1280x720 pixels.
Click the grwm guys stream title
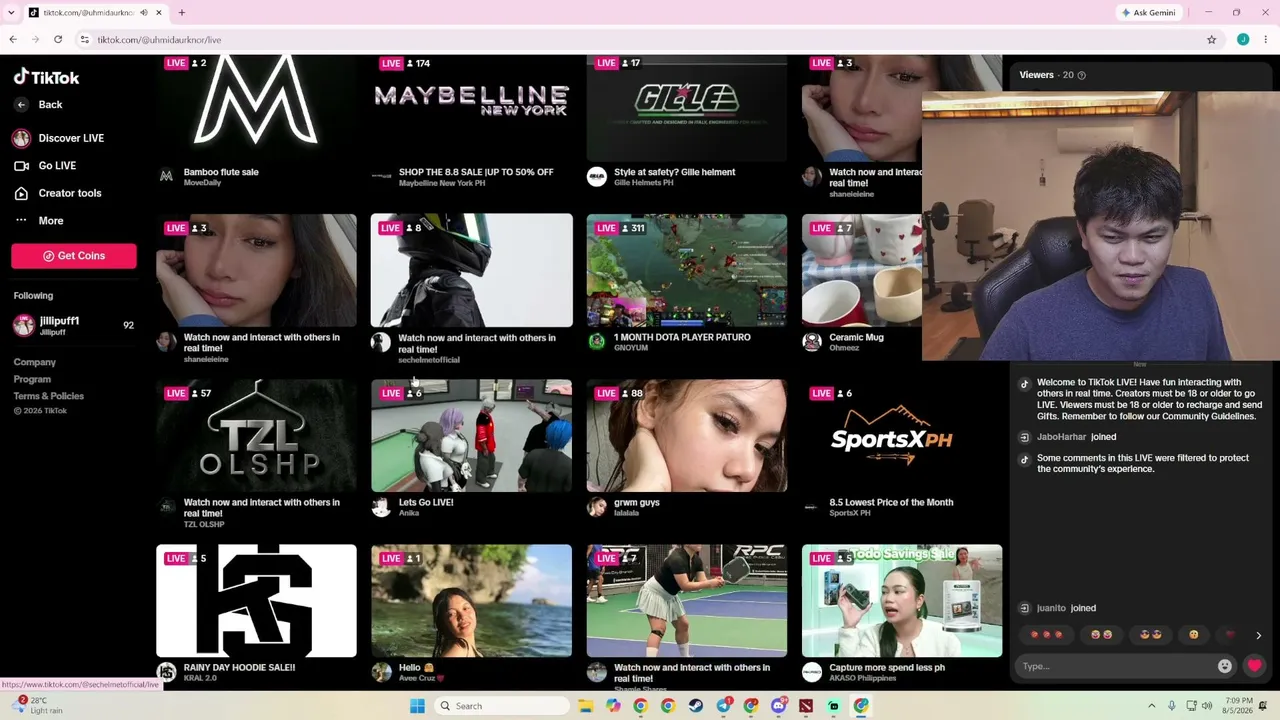point(637,502)
